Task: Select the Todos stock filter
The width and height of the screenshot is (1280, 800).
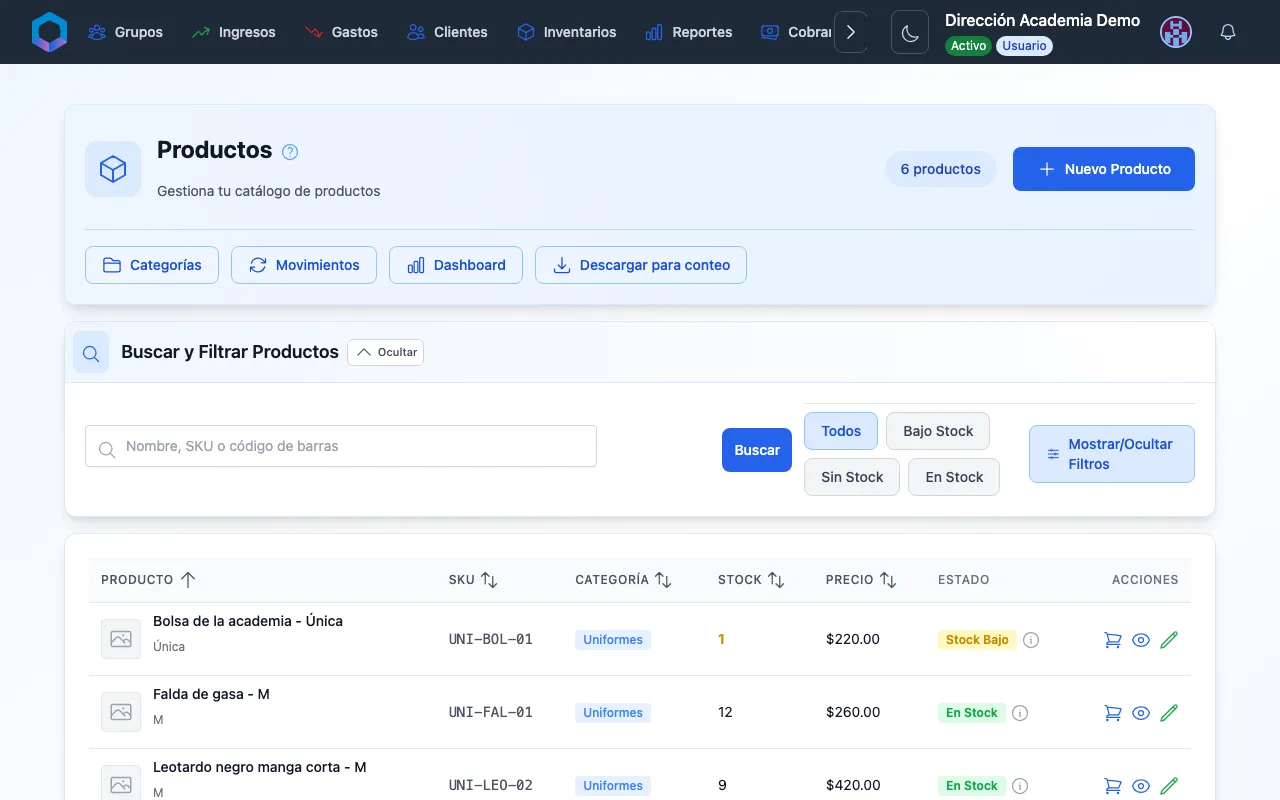Action: tap(841, 431)
